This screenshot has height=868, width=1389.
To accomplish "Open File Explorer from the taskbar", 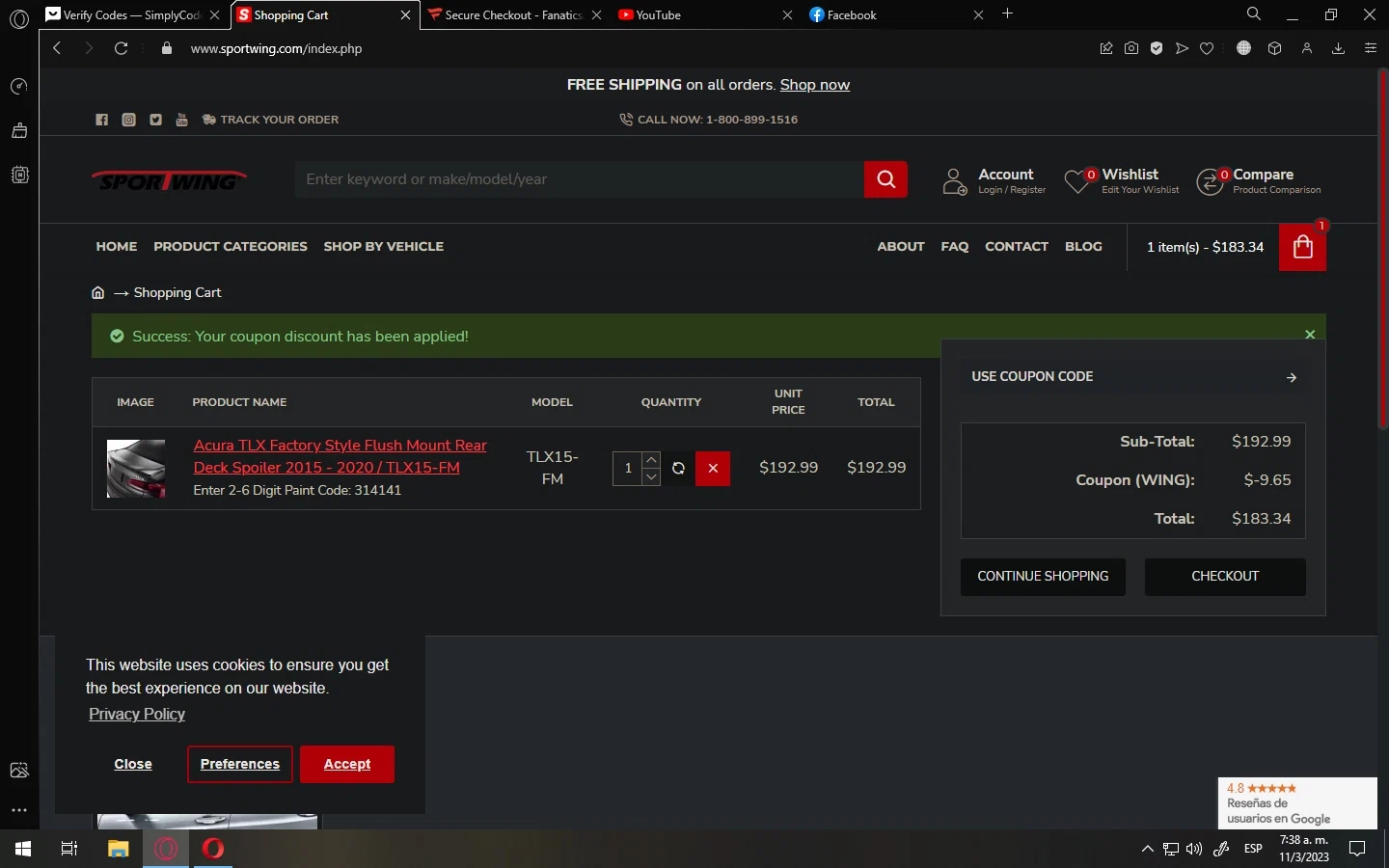I will [x=118, y=849].
